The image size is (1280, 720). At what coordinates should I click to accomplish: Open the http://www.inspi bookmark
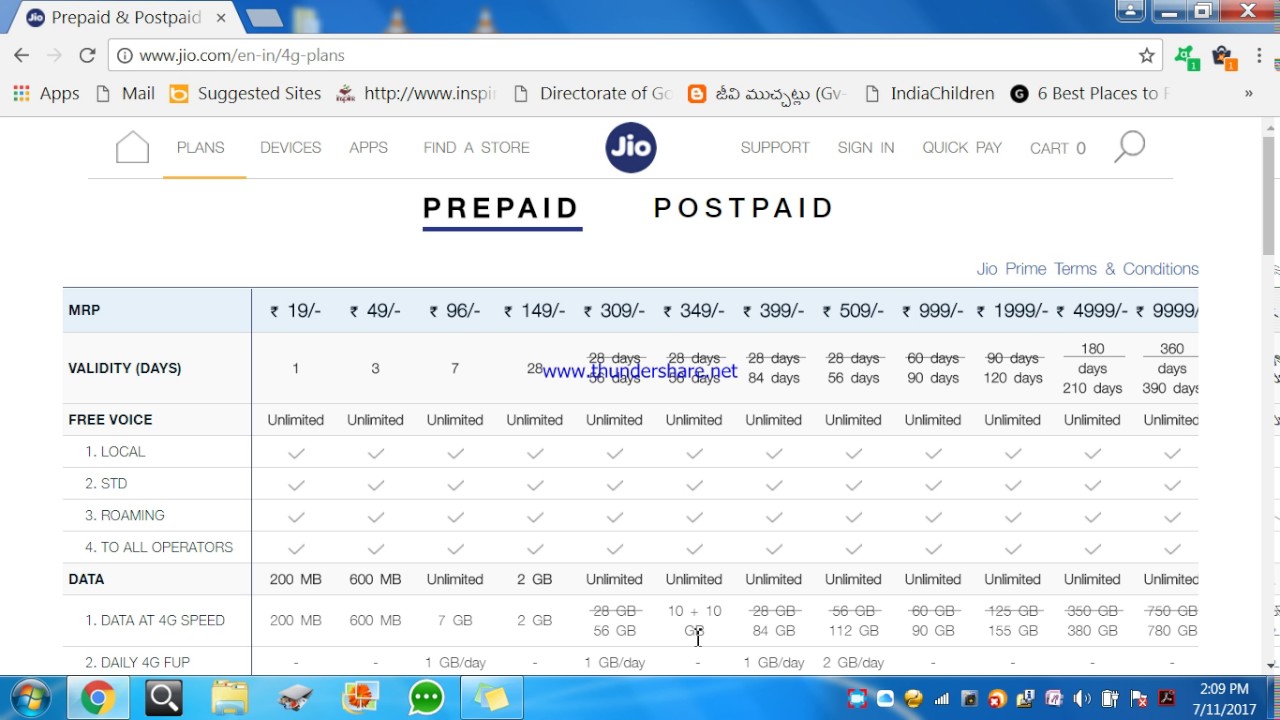[x=416, y=93]
